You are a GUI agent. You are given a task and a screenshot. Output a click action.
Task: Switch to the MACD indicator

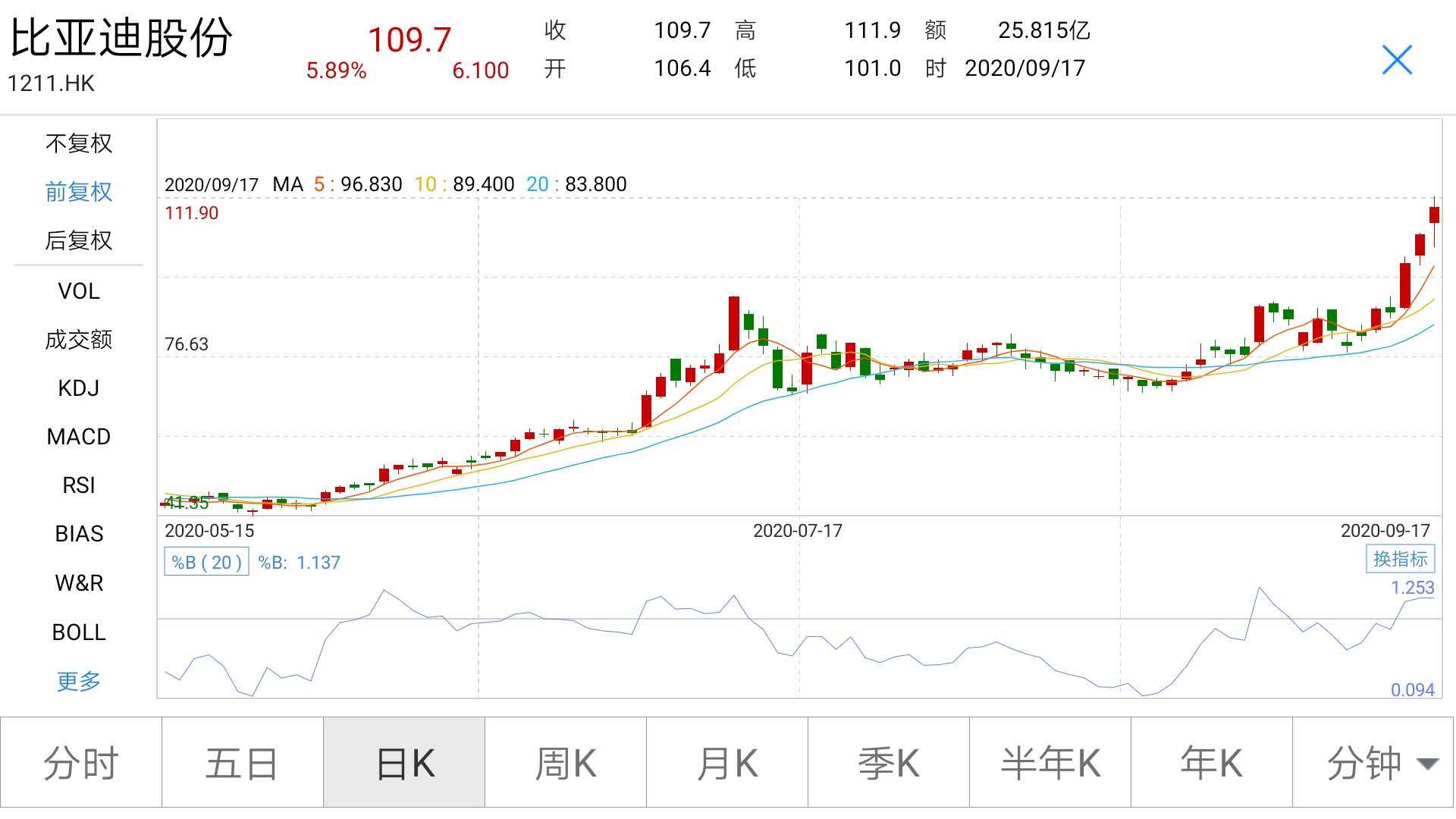pos(78,436)
